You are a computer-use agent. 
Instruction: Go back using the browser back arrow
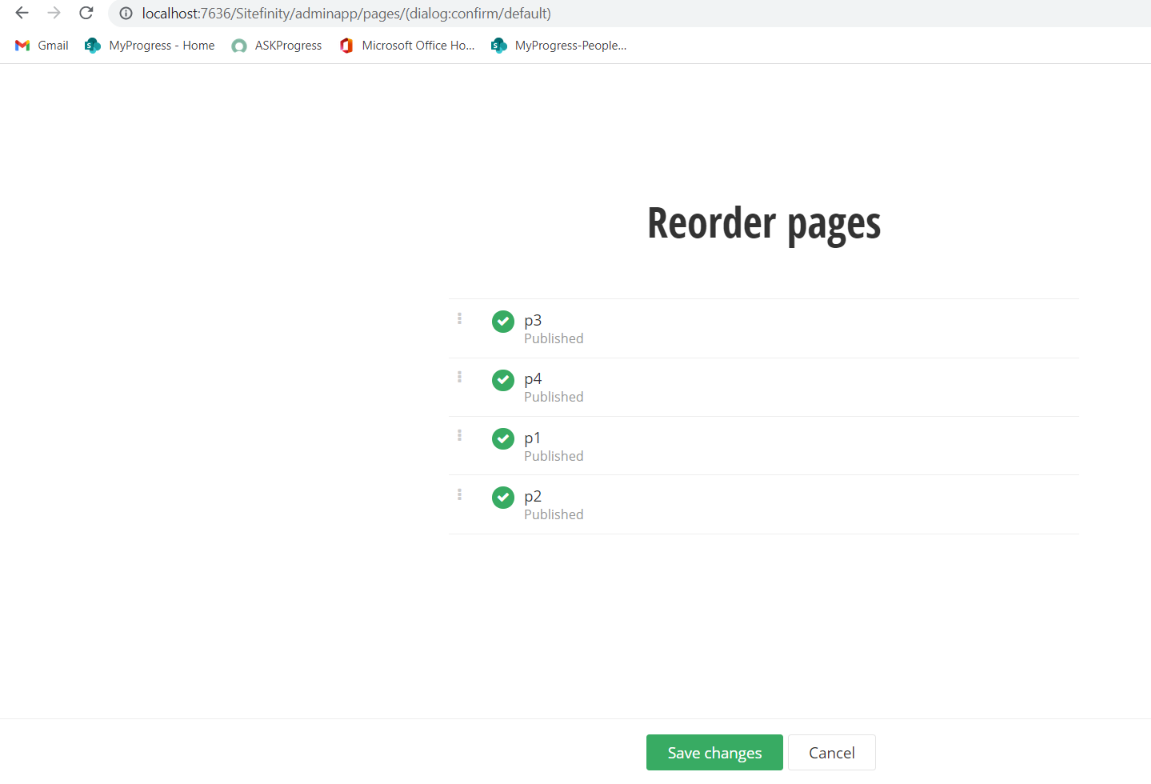pos(22,13)
